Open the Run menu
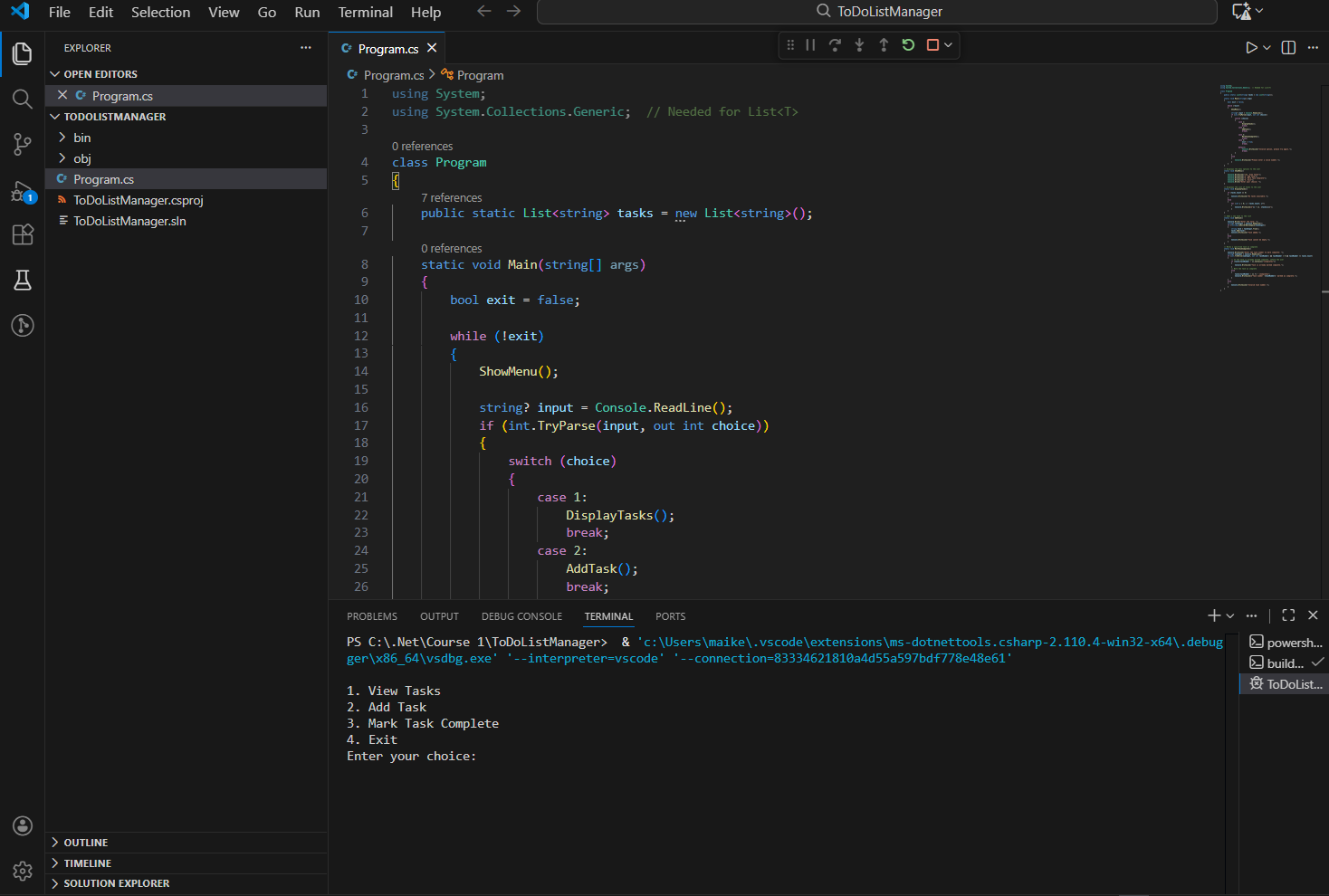 [307, 12]
